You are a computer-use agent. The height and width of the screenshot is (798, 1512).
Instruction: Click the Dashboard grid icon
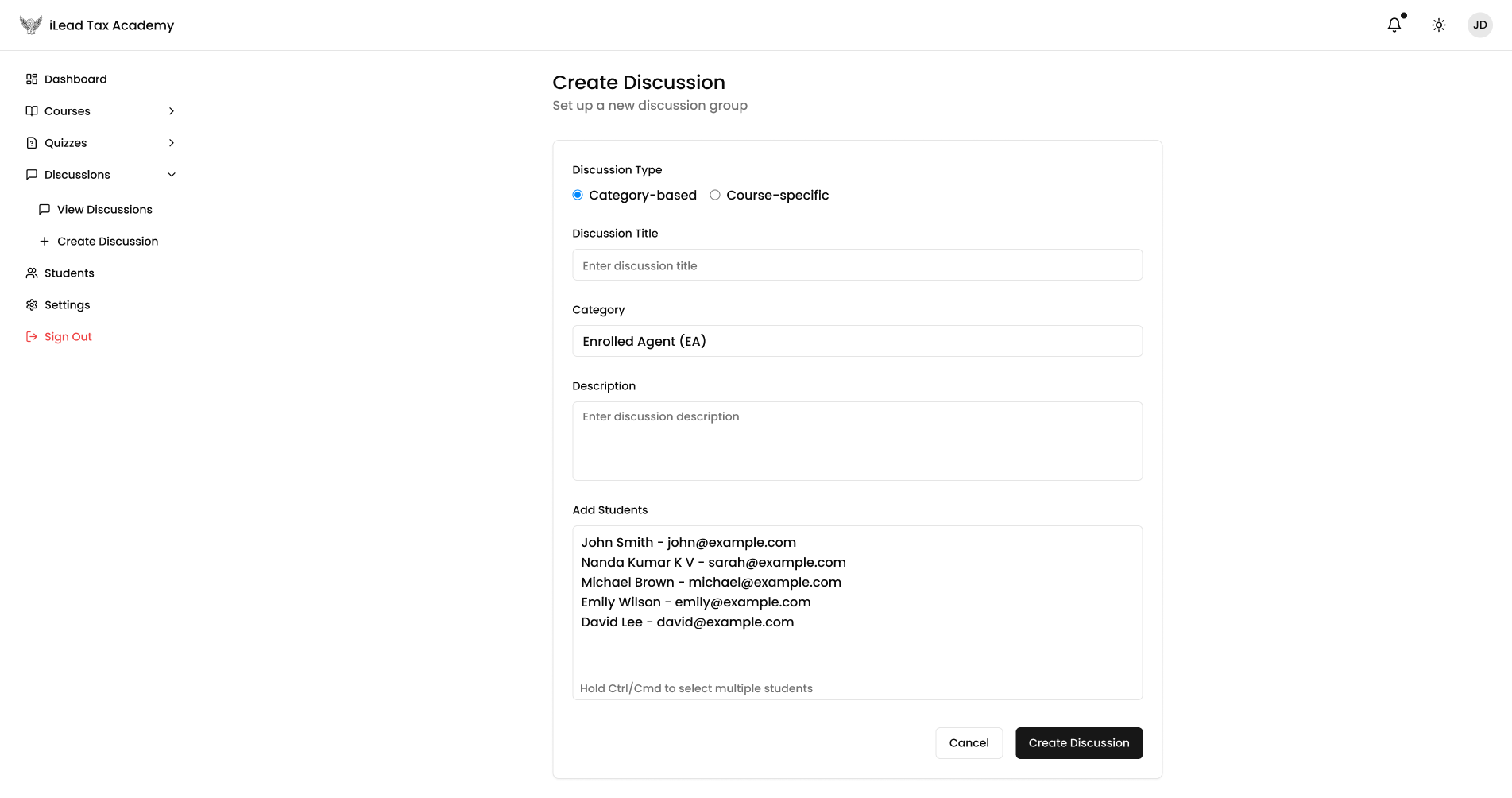coord(32,79)
